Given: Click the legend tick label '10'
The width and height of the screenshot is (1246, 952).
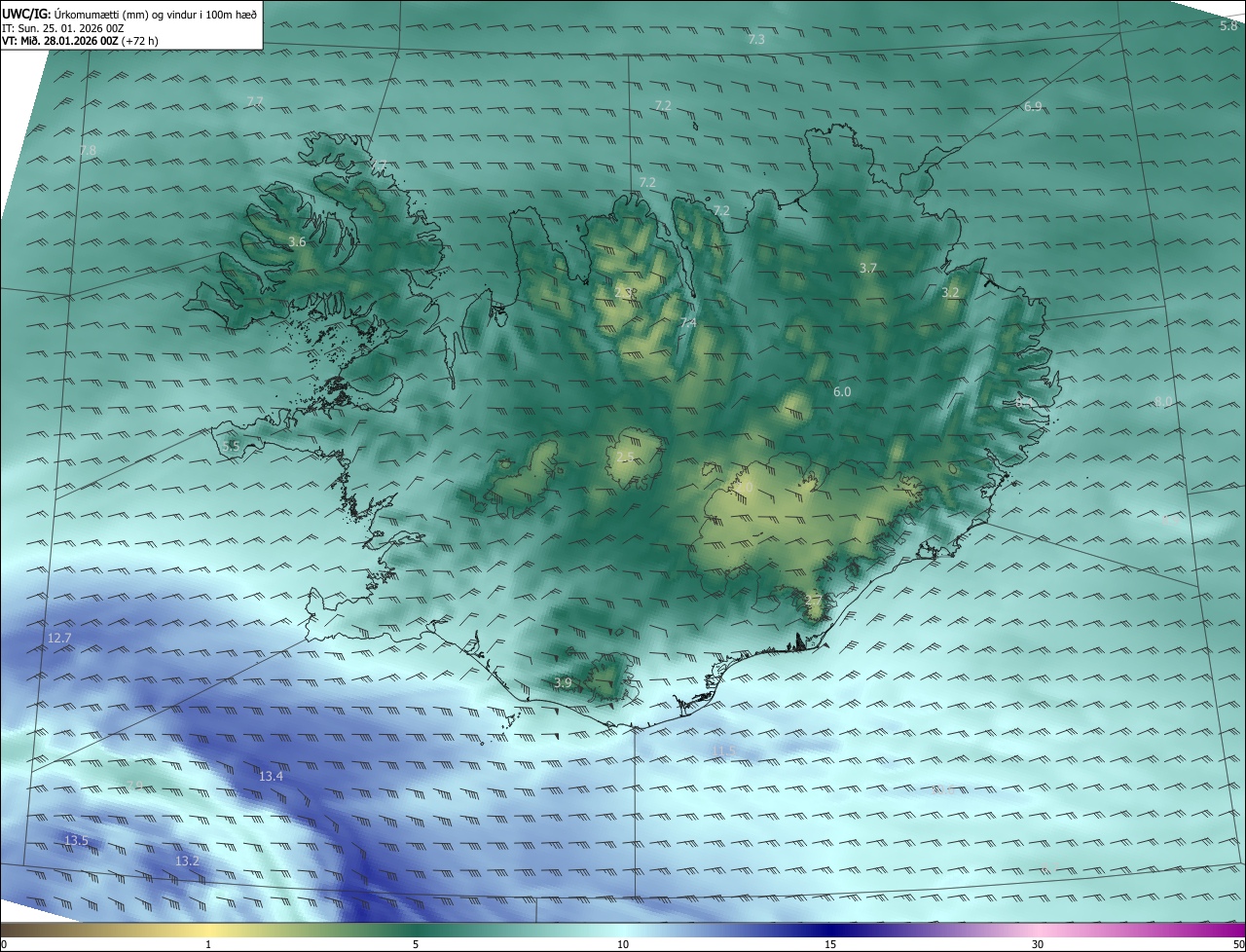Looking at the screenshot, I should coord(623,944).
